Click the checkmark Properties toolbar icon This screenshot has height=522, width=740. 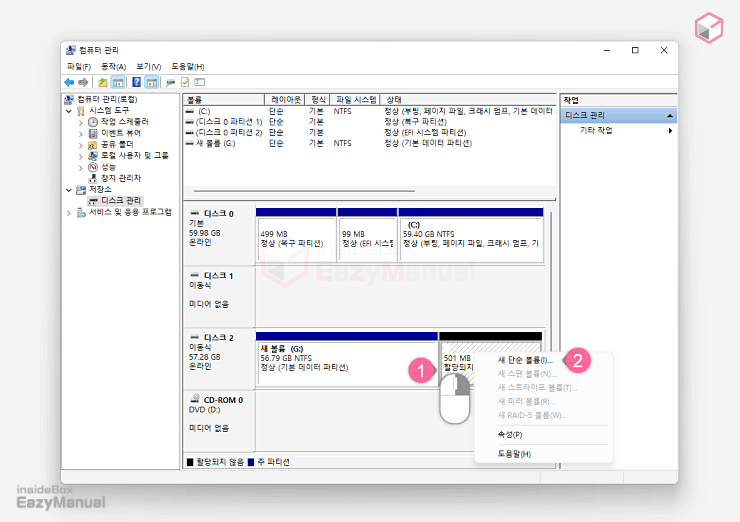coord(185,83)
